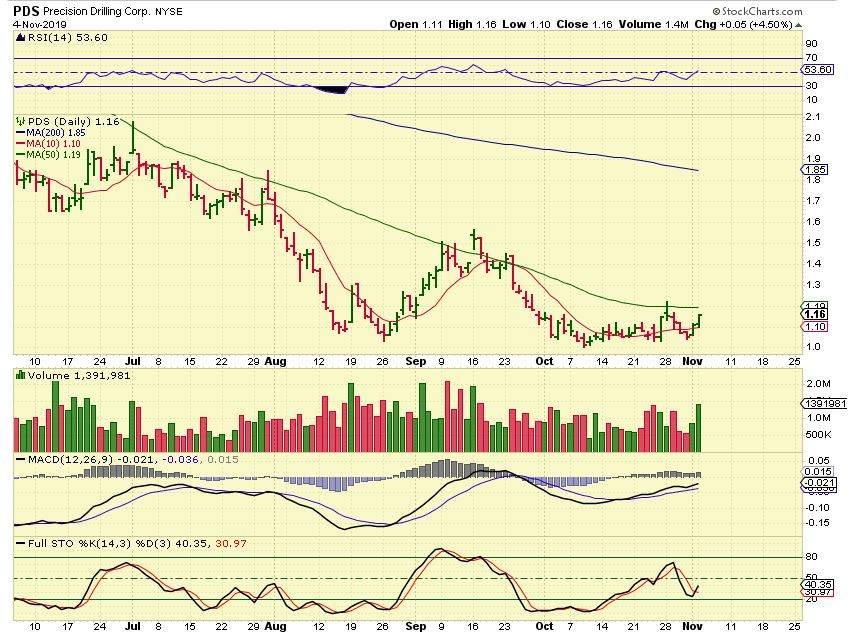Click the green up-arrow icon beside Chg
This screenshot has width=848, height=635.
pos(798,25)
